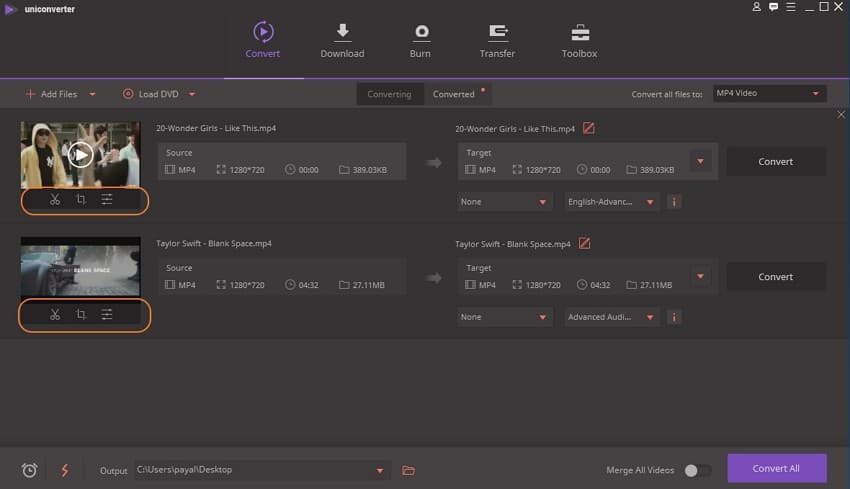Click the edit filename icon for Taylor Swift target
The height and width of the screenshot is (489, 850).
(584, 244)
